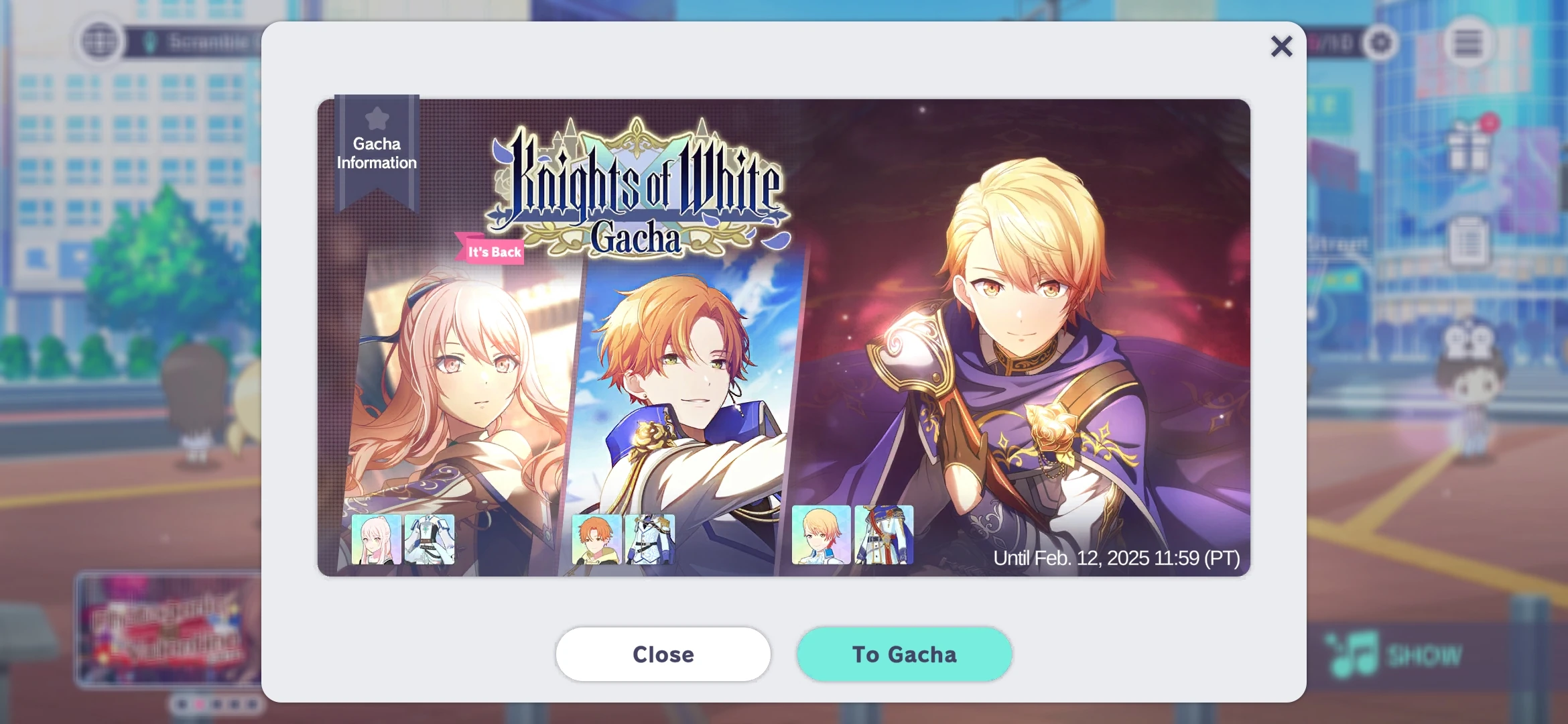This screenshot has width=1568, height=724.
Task: Open the hamburger menu icon
Action: [x=1467, y=43]
